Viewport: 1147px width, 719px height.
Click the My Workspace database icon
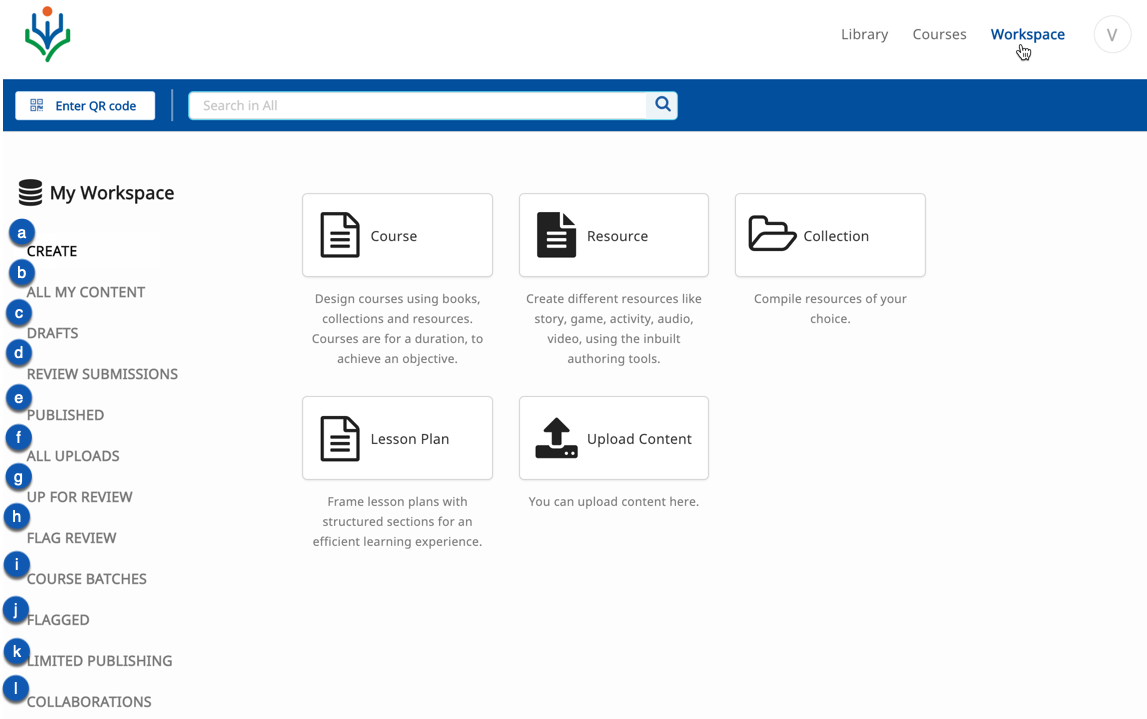pyautogui.click(x=31, y=192)
